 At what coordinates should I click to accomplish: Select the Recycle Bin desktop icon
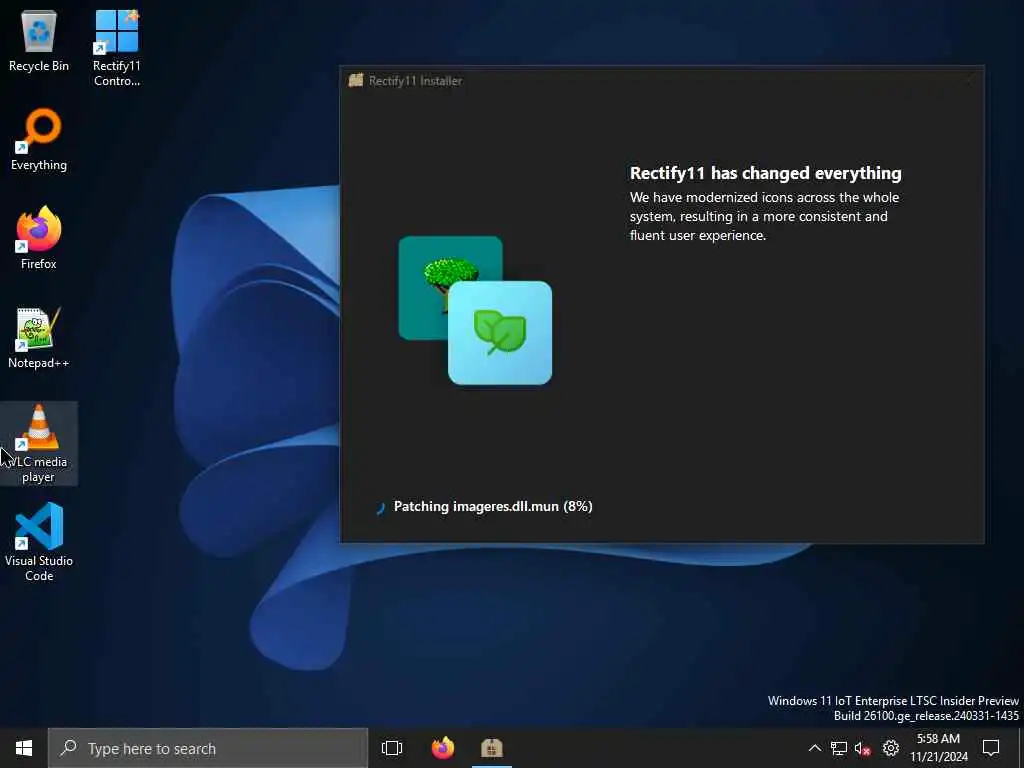pos(39,40)
